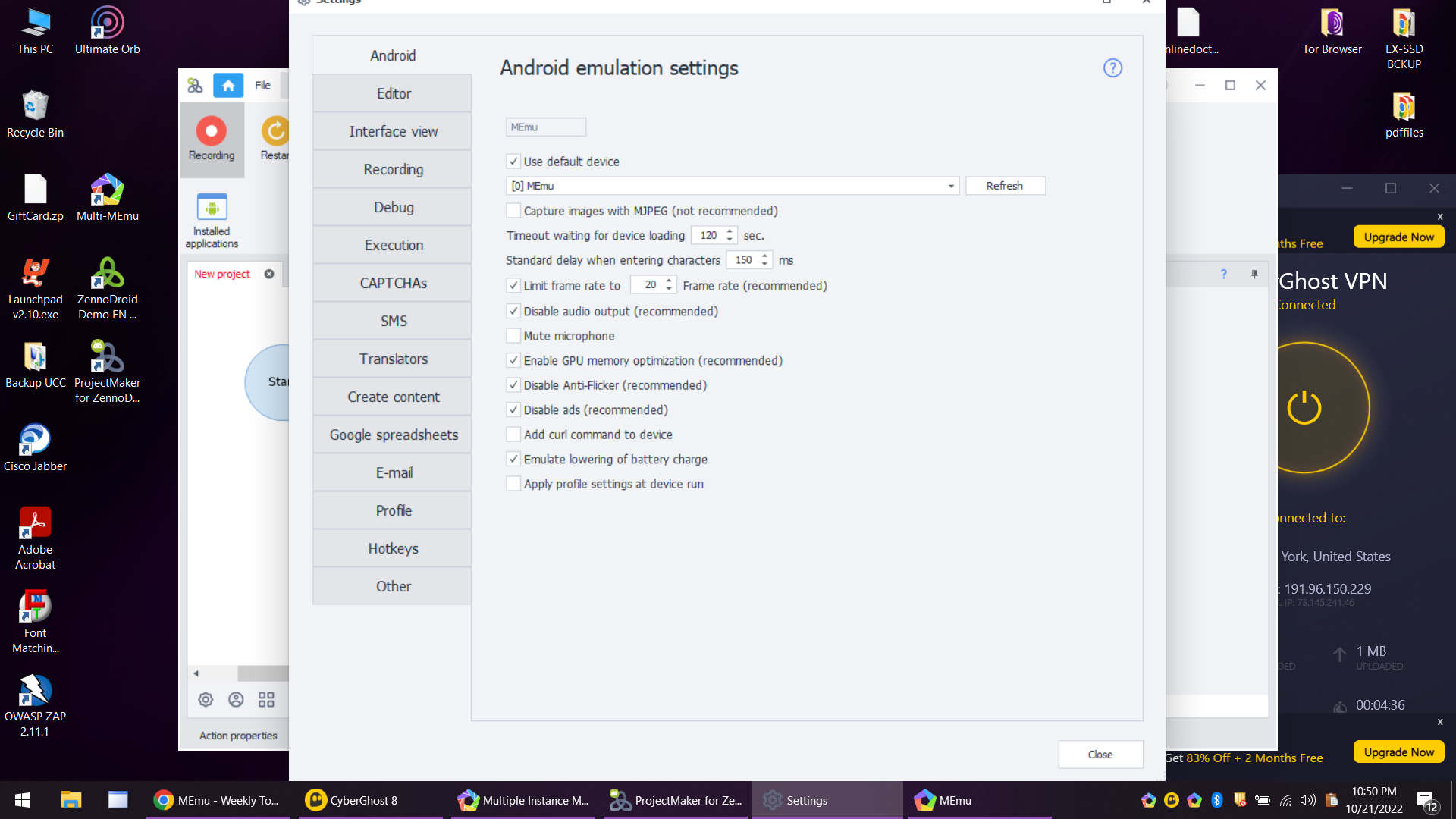This screenshot has height=819, width=1456.
Task: Toggle Capture images with MJPEG
Action: [513, 211]
